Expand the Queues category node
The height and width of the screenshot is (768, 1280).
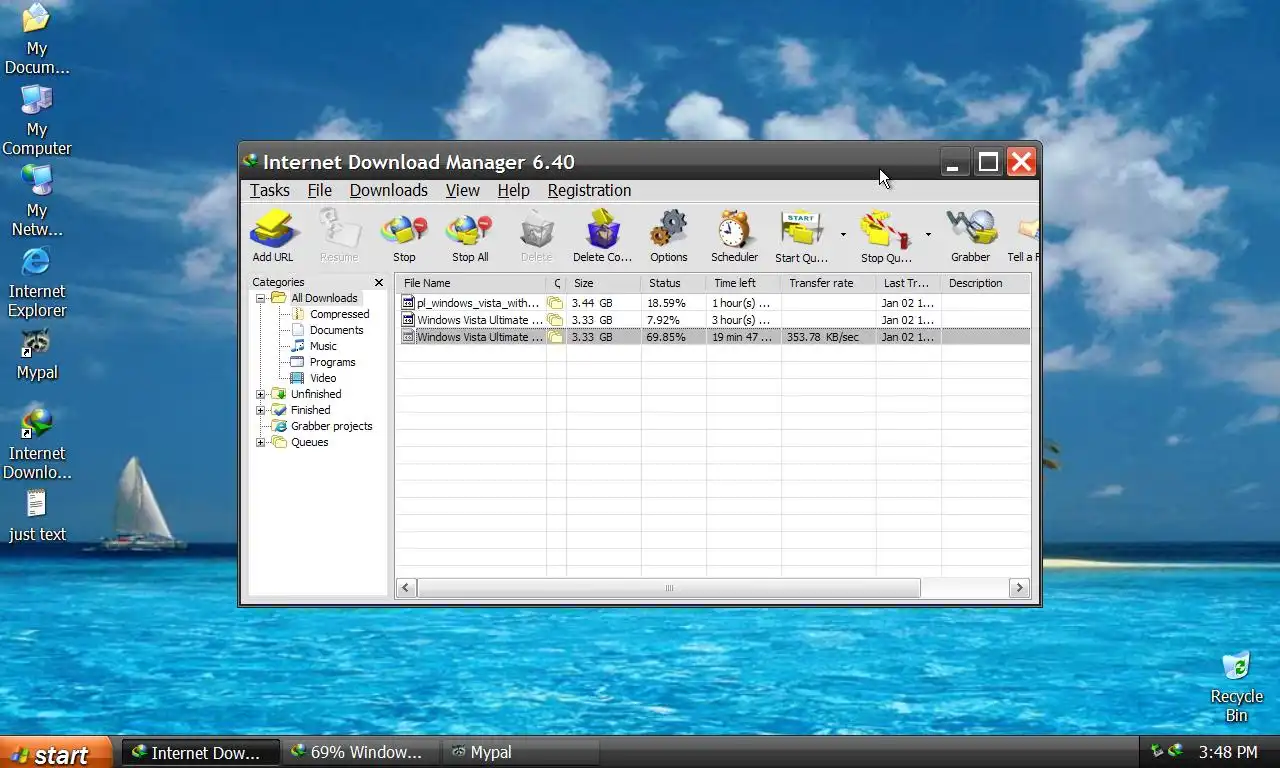(260, 442)
